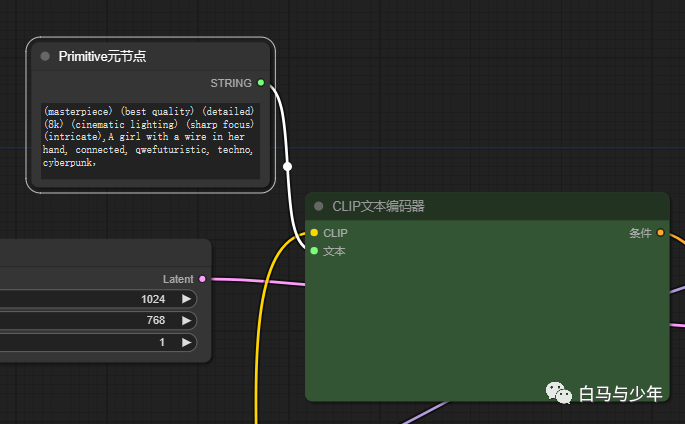
Task: Select the reroute dot on the white wire
Action: [x=287, y=166]
